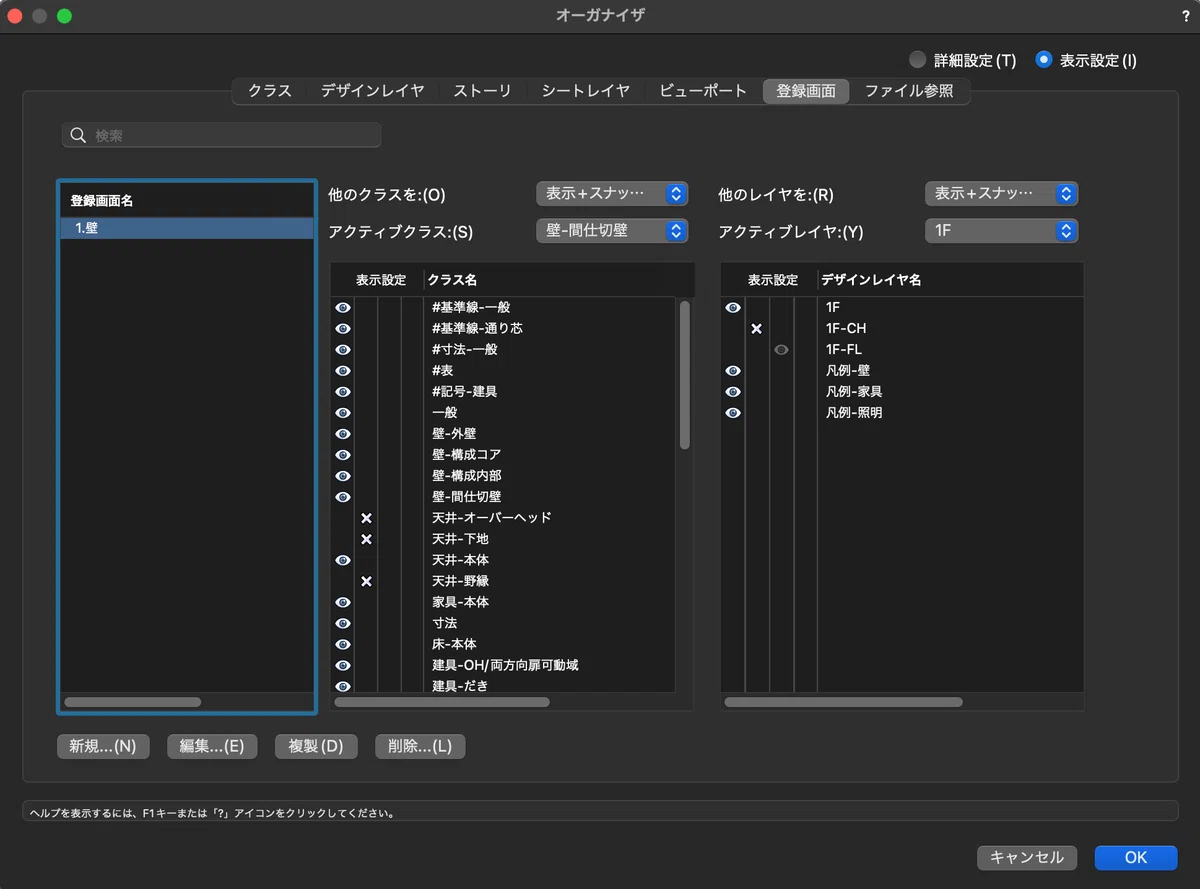The image size is (1200, 889).
Task: Click the eye icon for 建具-だき class
Action: [343, 685]
